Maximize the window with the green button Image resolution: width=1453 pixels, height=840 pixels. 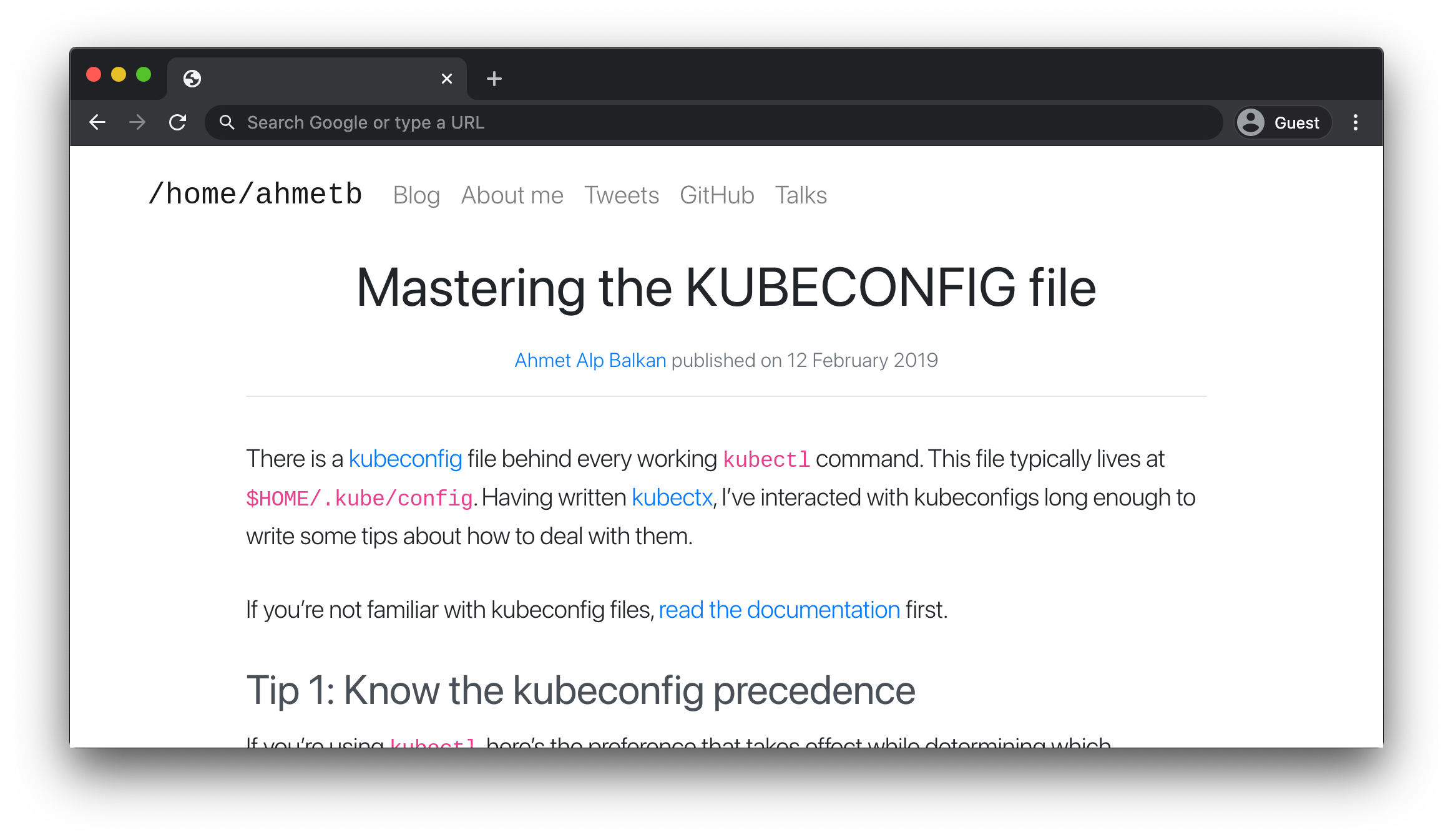point(144,75)
